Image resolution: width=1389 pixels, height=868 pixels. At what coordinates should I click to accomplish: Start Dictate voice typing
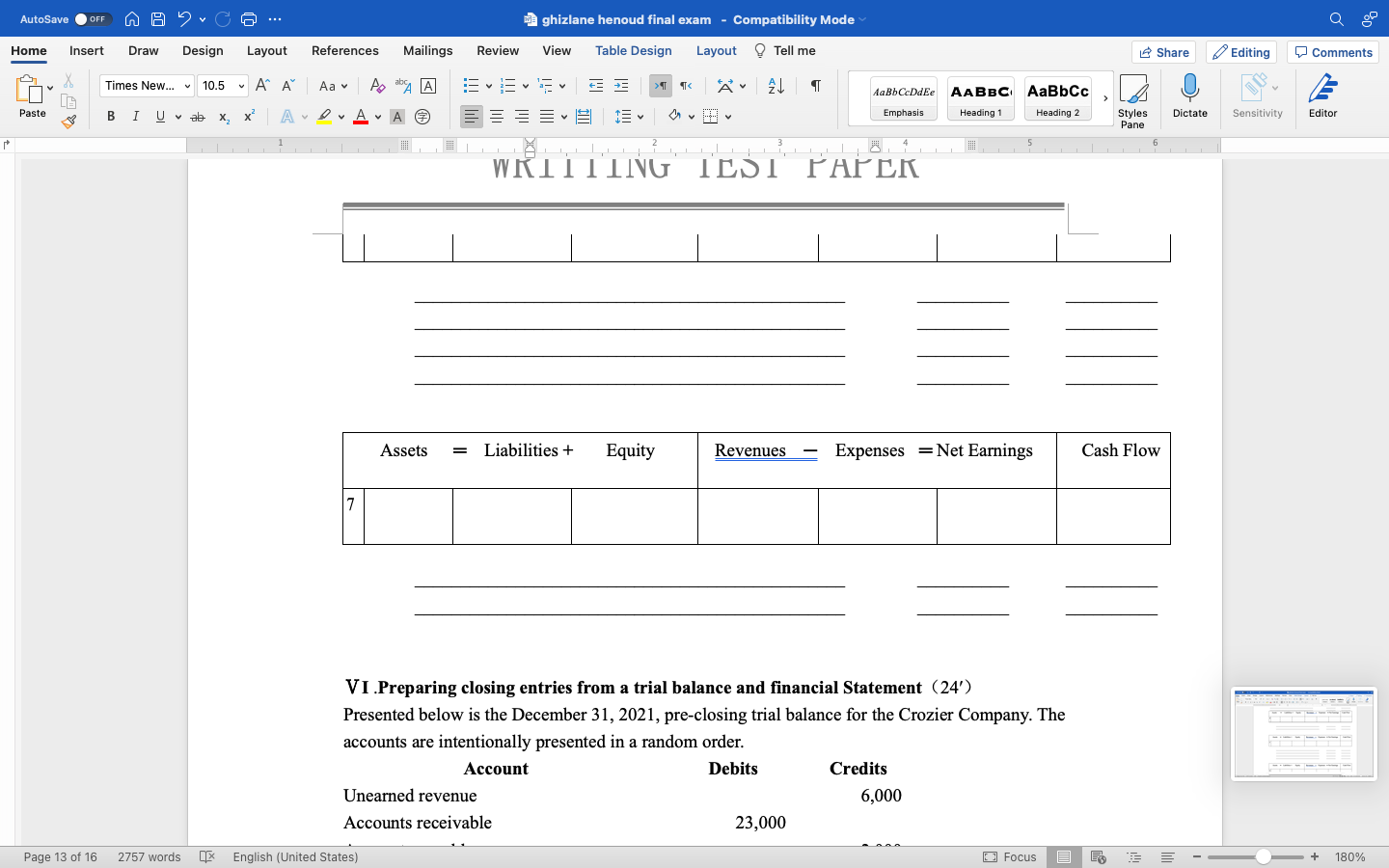coord(1189,94)
